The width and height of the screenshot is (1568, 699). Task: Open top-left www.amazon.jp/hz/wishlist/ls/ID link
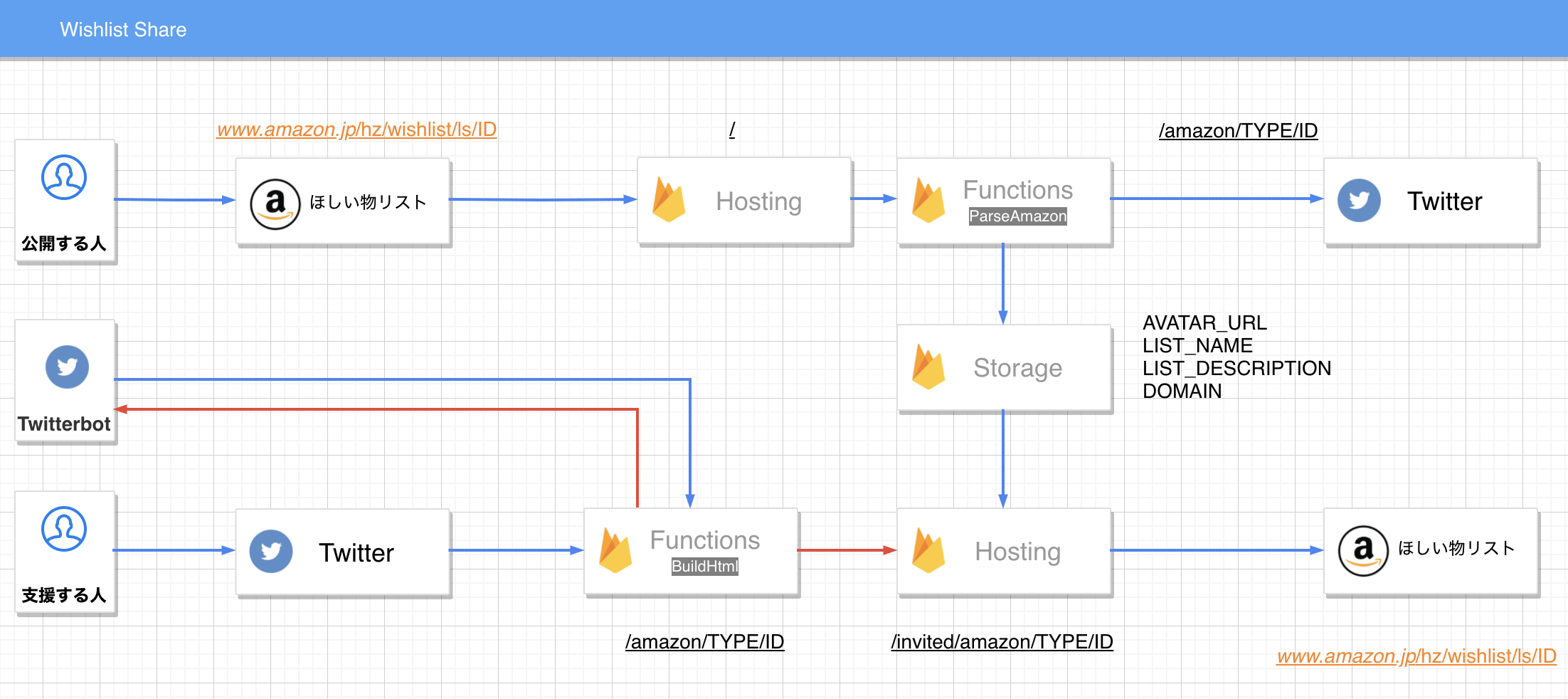pos(356,130)
